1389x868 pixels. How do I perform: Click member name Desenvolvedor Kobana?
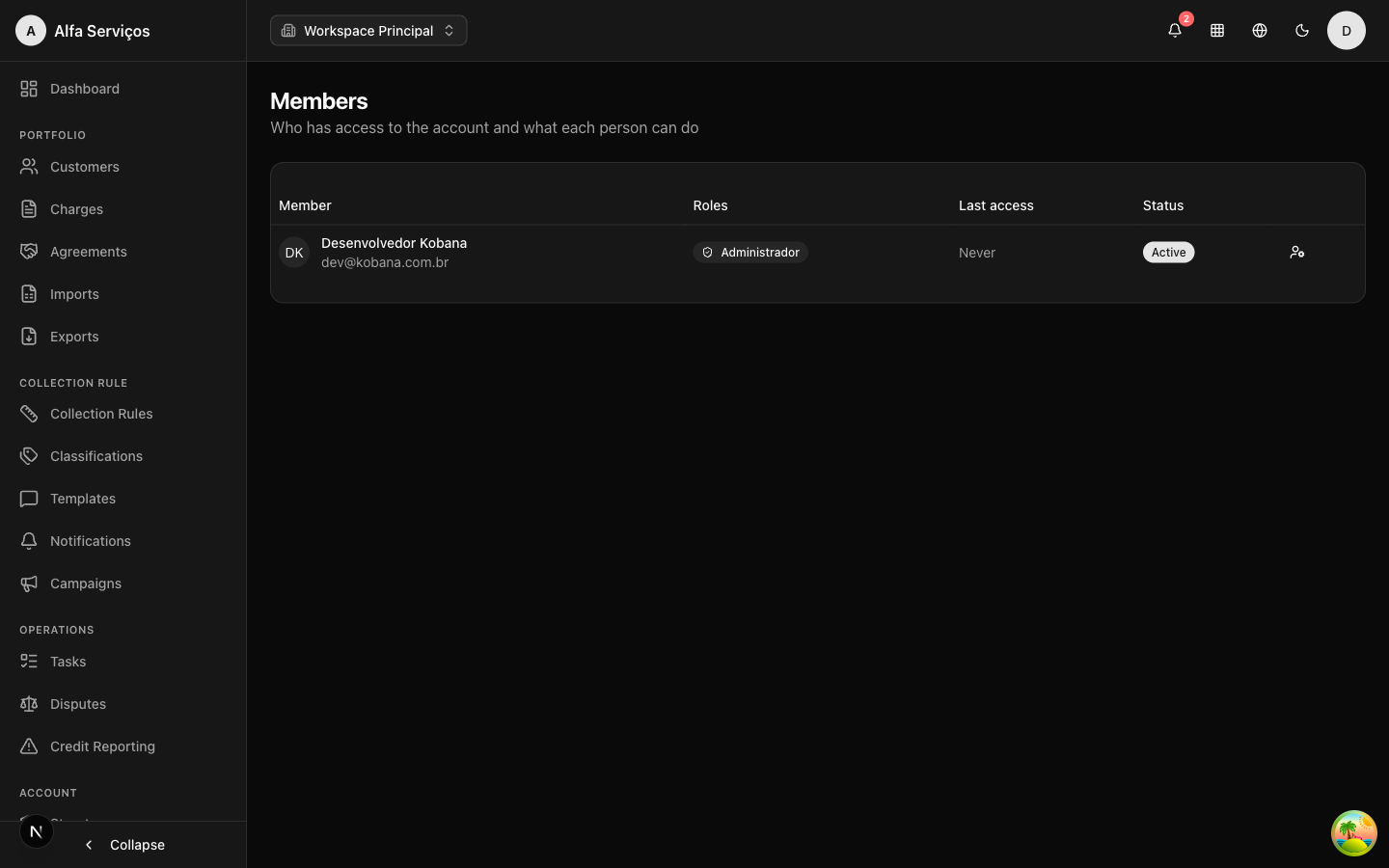coord(394,243)
